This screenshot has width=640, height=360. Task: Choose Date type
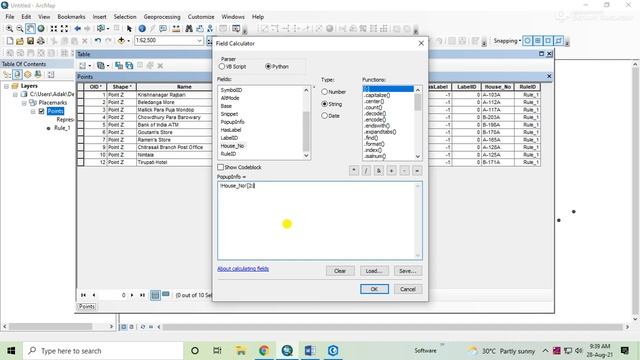click(324, 116)
